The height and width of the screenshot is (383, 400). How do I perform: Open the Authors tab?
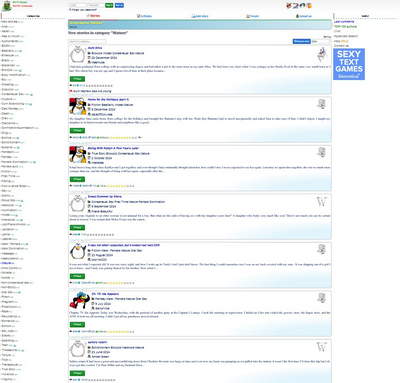point(144,16)
